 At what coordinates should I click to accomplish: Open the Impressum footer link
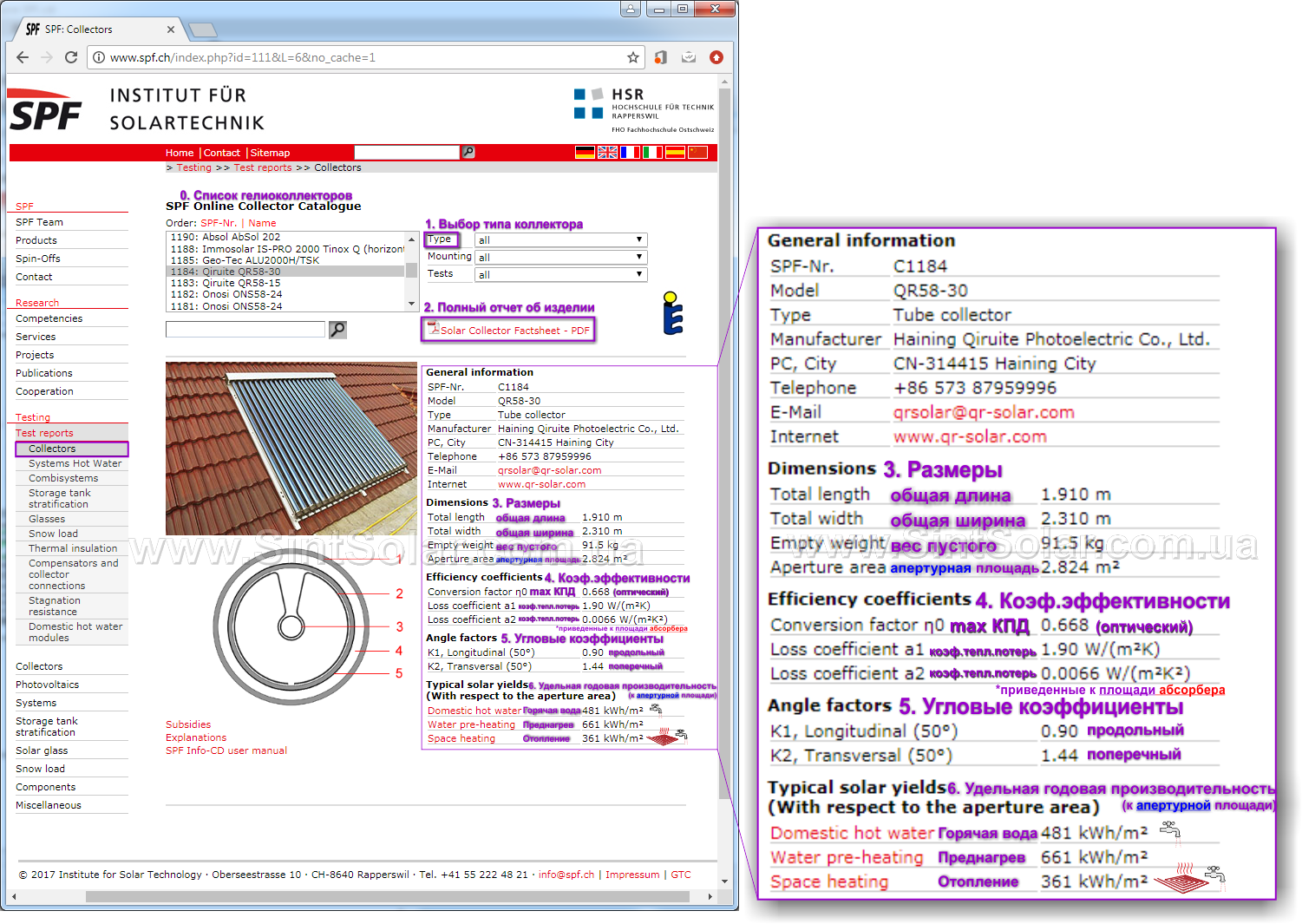(632, 875)
